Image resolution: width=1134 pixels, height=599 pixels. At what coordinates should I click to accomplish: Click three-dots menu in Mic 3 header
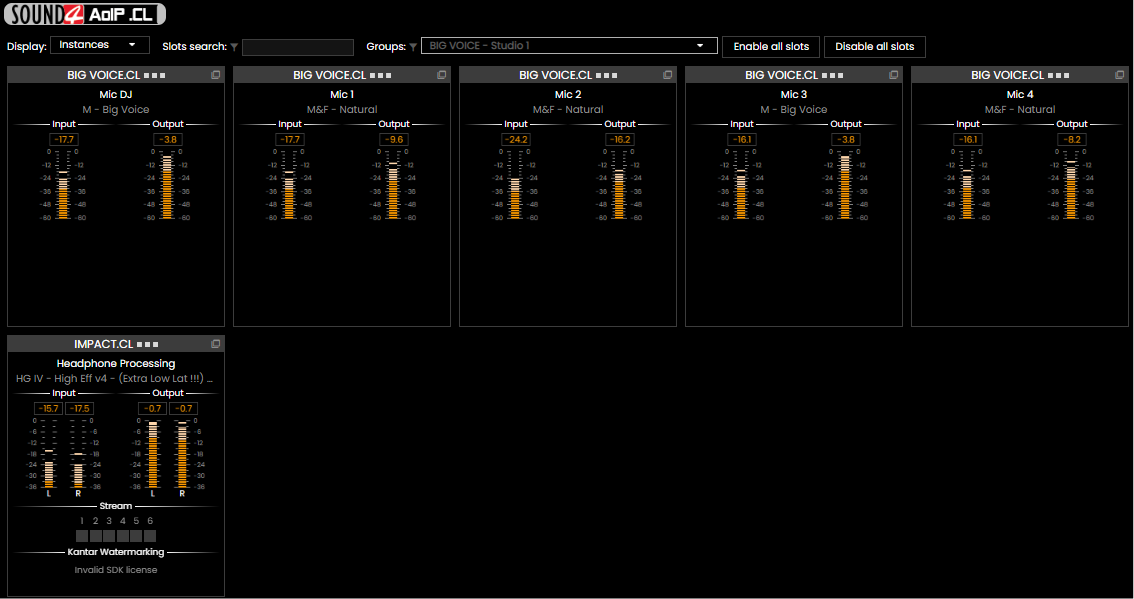point(832,75)
